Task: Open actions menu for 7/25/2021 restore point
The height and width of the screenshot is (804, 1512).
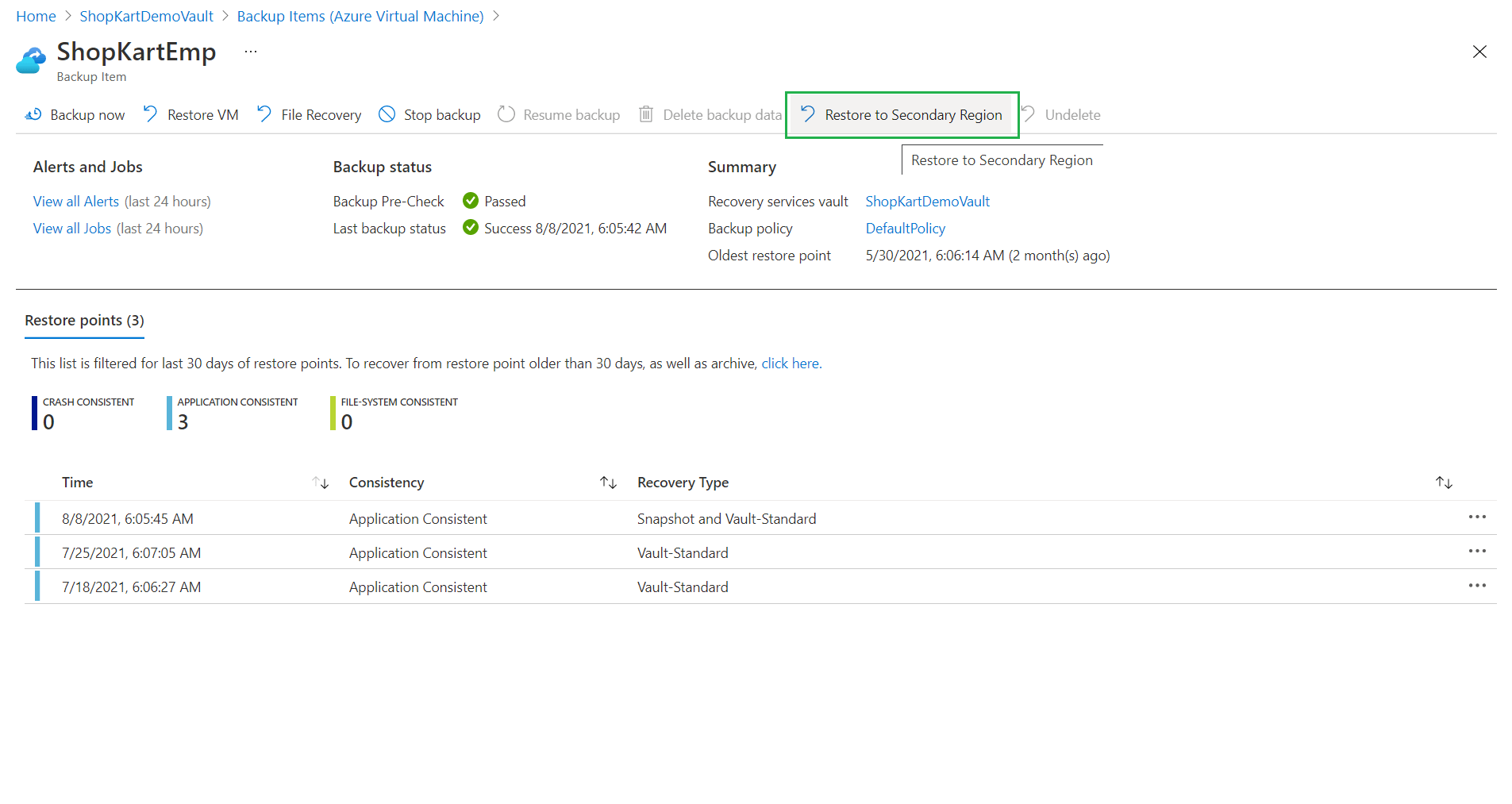Action: coord(1476,552)
